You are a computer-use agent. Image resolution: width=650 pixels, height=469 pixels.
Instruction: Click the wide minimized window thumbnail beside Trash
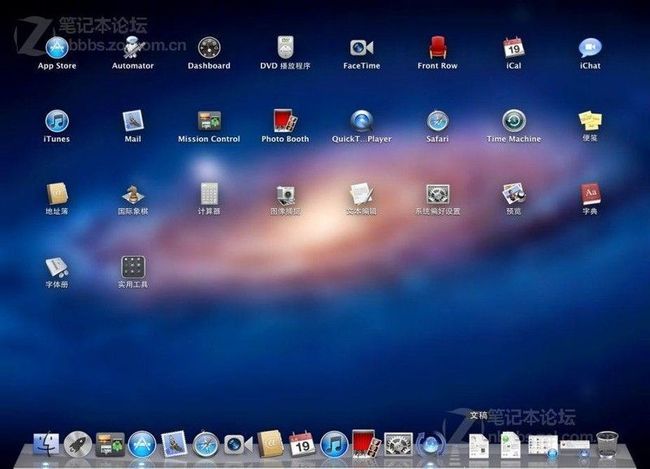coord(575,446)
